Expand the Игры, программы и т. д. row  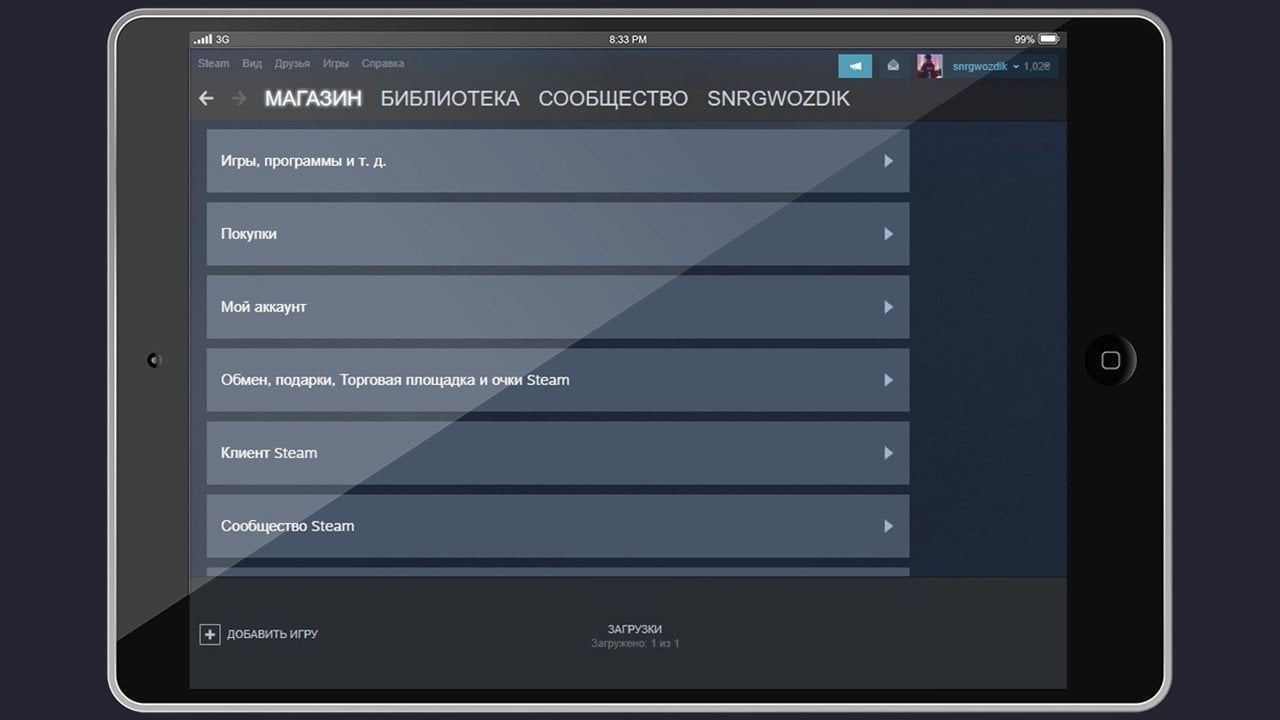pyautogui.click(x=558, y=160)
